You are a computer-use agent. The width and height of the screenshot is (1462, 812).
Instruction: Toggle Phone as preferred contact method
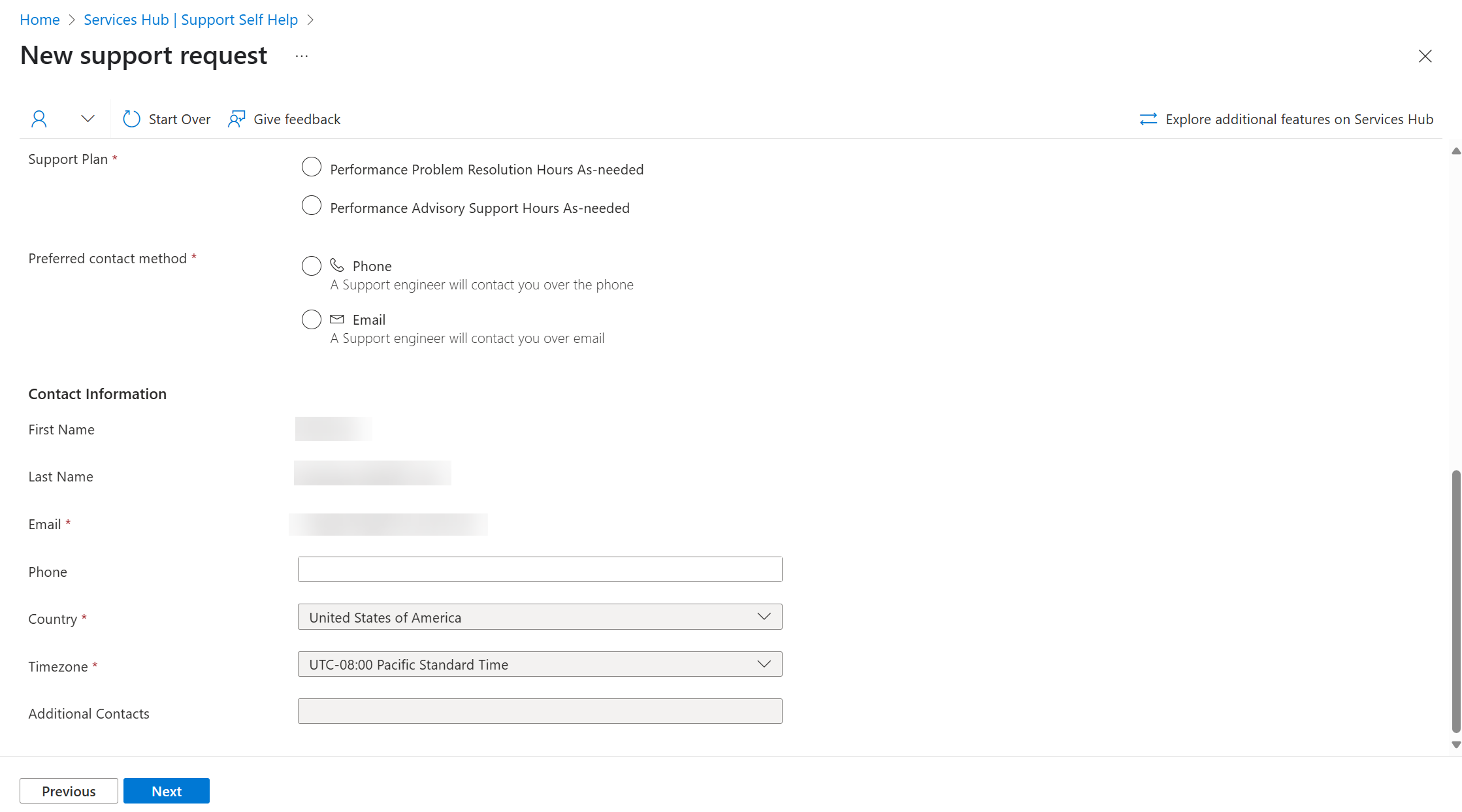[x=311, y=265]
